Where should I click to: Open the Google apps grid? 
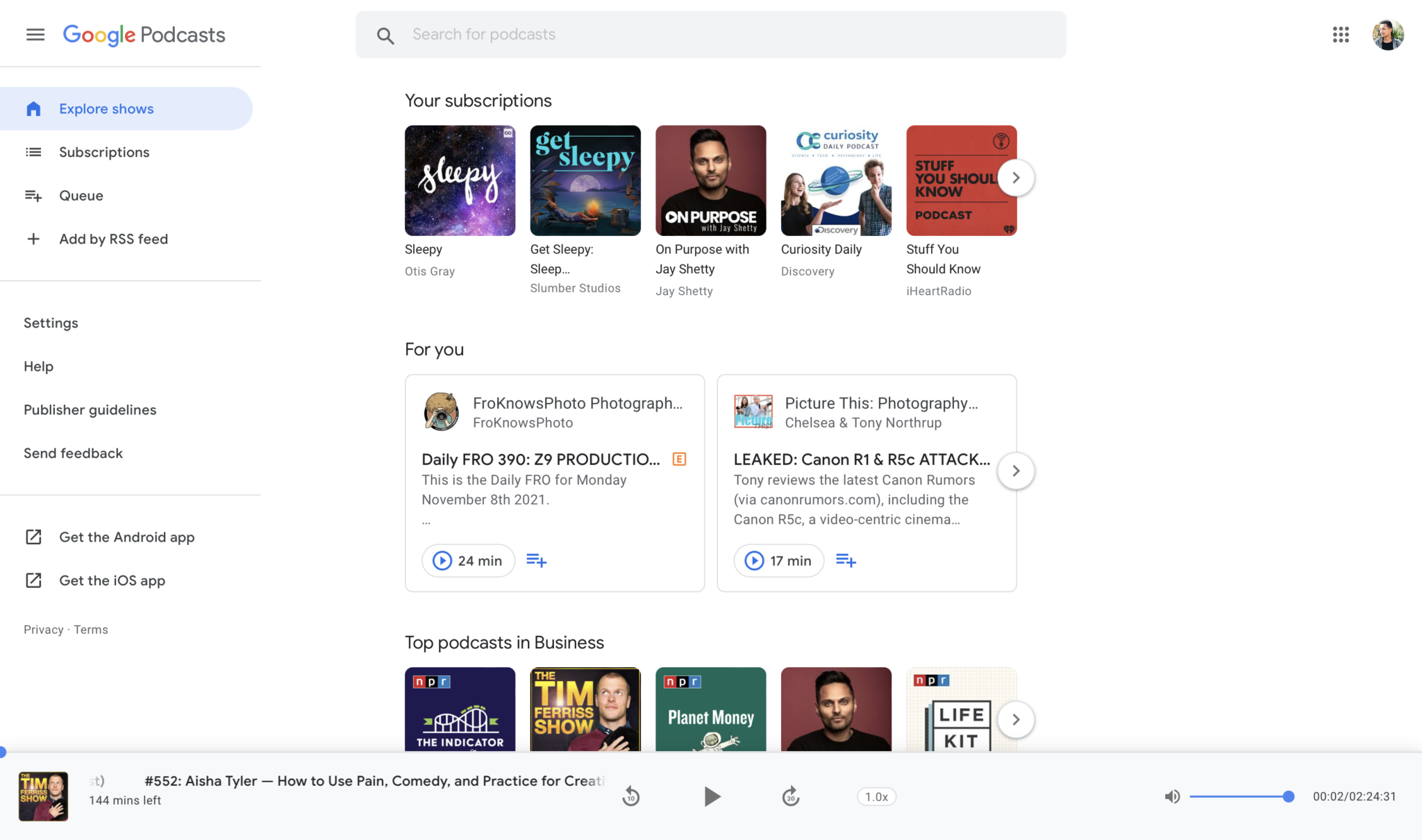pos(1341,35)
